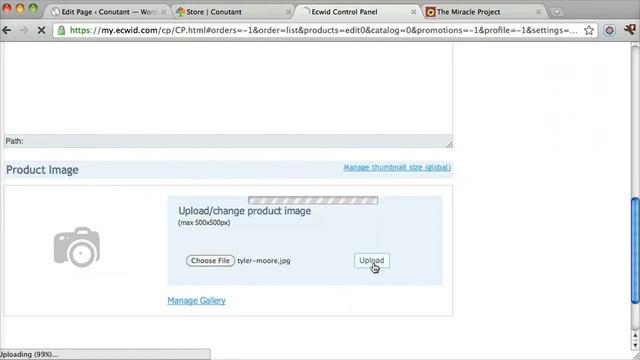Screen dimensions: 640x360
Task: Bookmark the page with the star icon
Action: coord(589,30)
